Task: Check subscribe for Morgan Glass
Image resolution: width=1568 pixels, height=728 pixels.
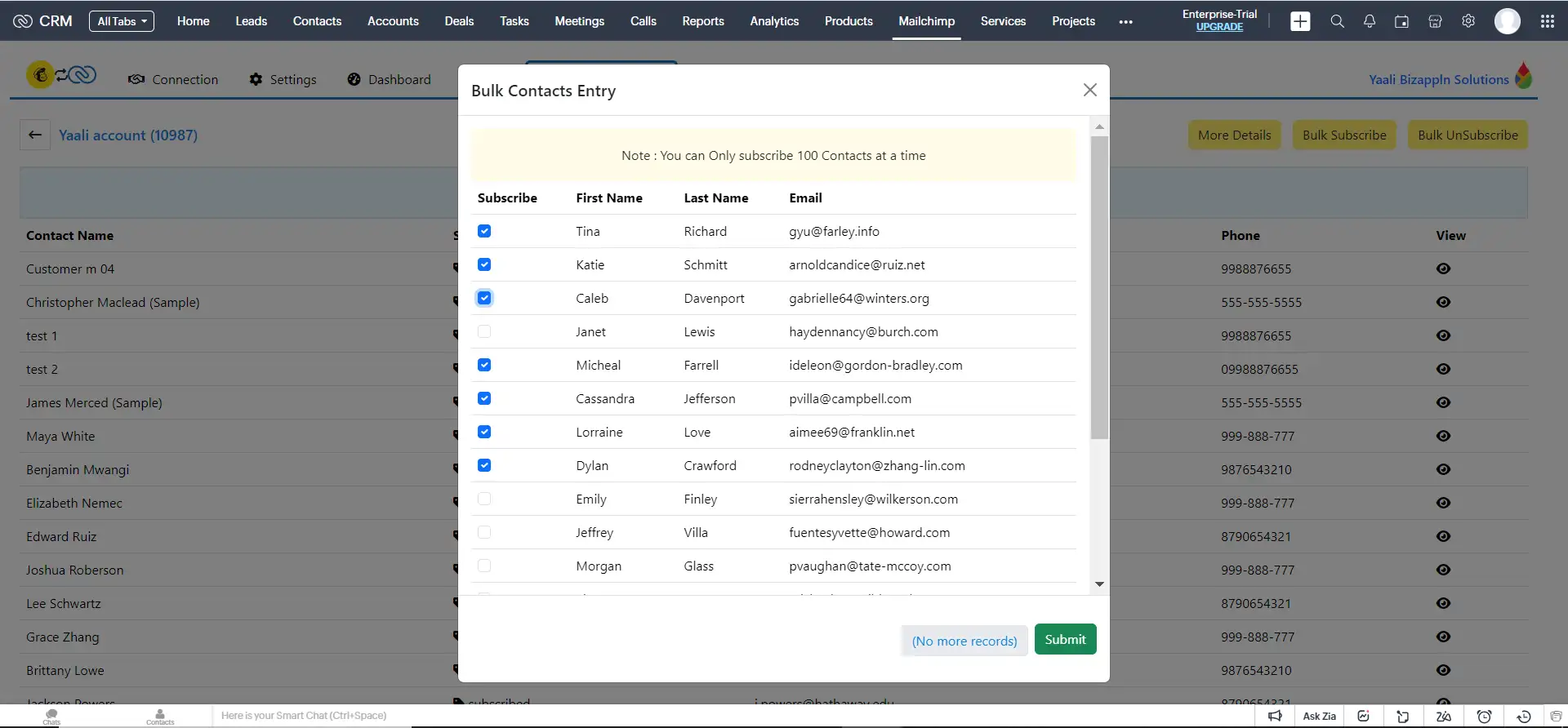Action: pyautogui.click(x=484, y=566)
